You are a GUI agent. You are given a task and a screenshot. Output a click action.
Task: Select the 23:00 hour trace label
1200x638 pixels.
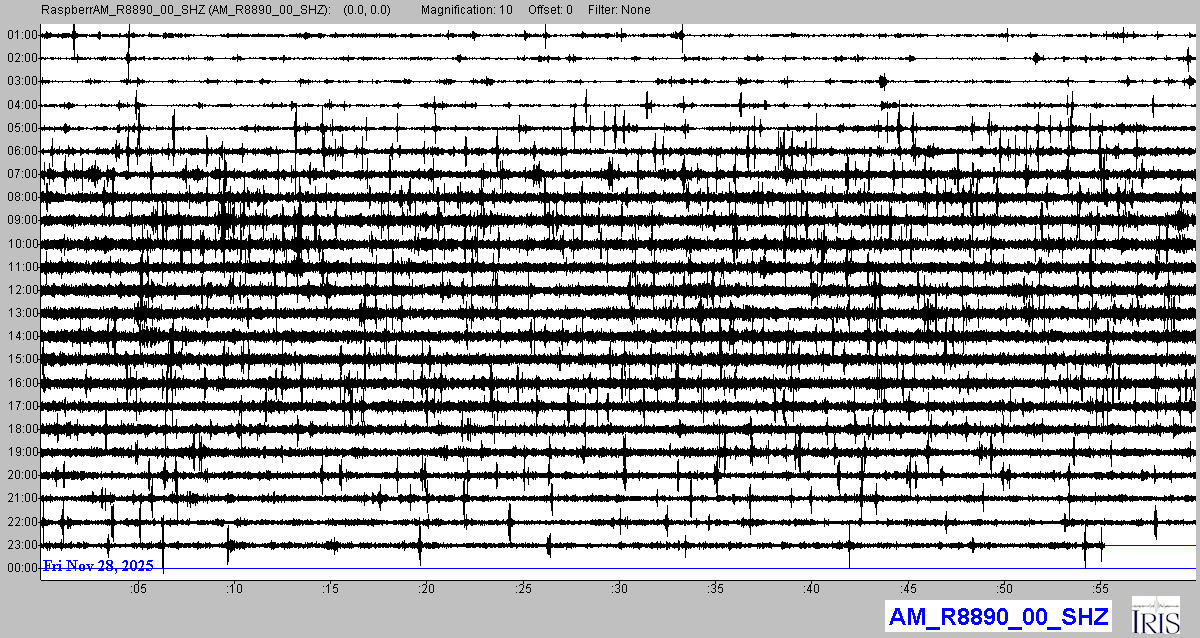21,545
